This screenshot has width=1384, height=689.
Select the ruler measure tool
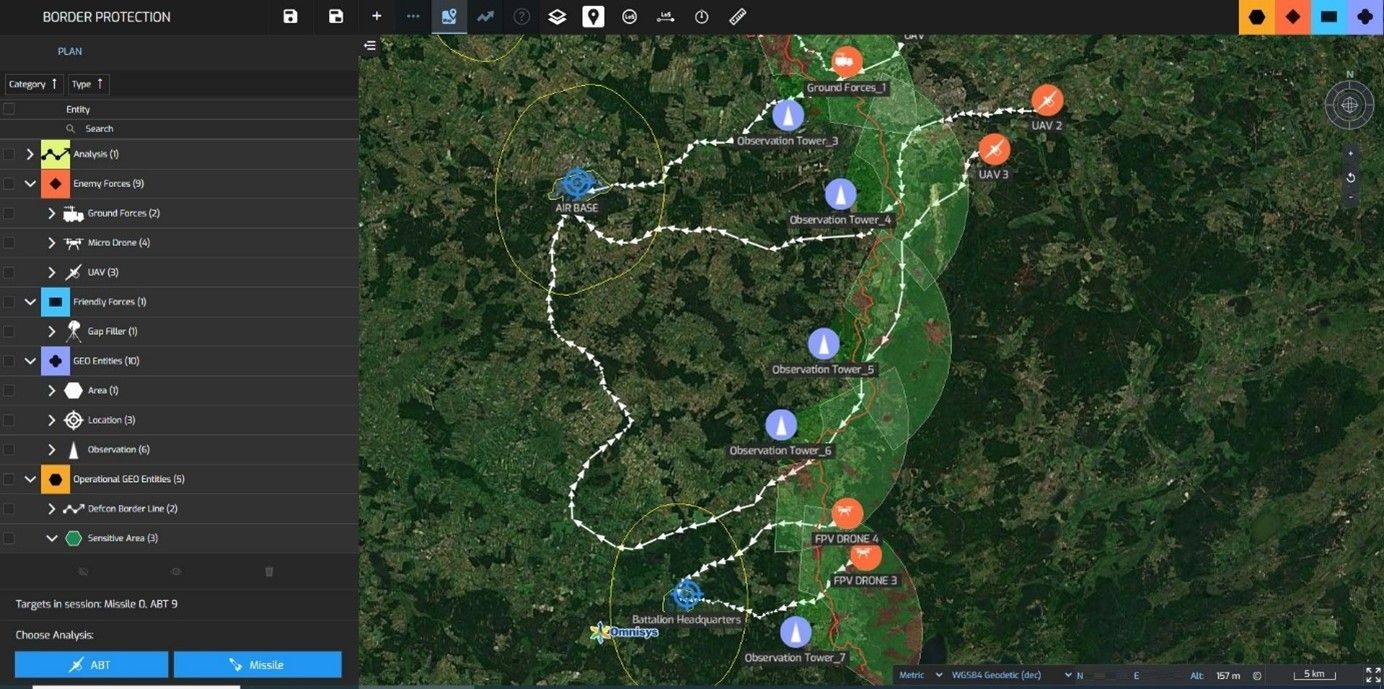tap(738, 16)
